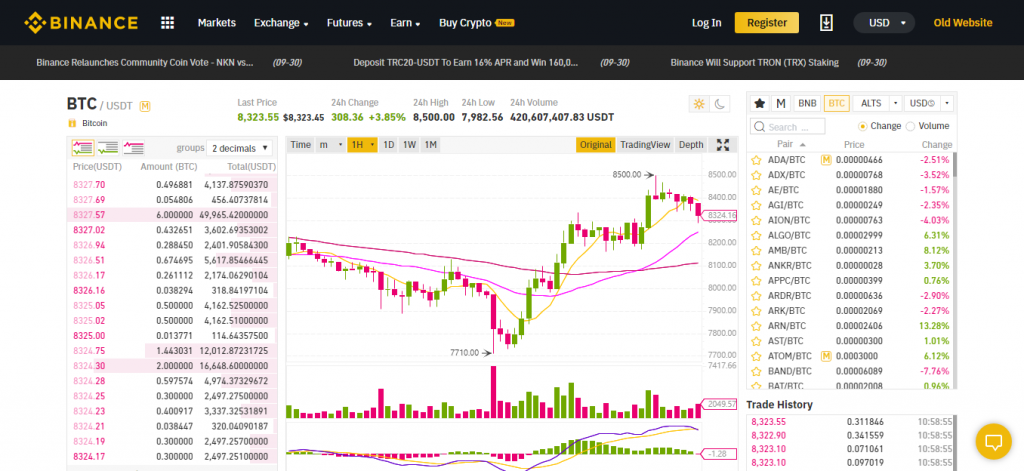Click the pair search field

[x=788, y=127]
